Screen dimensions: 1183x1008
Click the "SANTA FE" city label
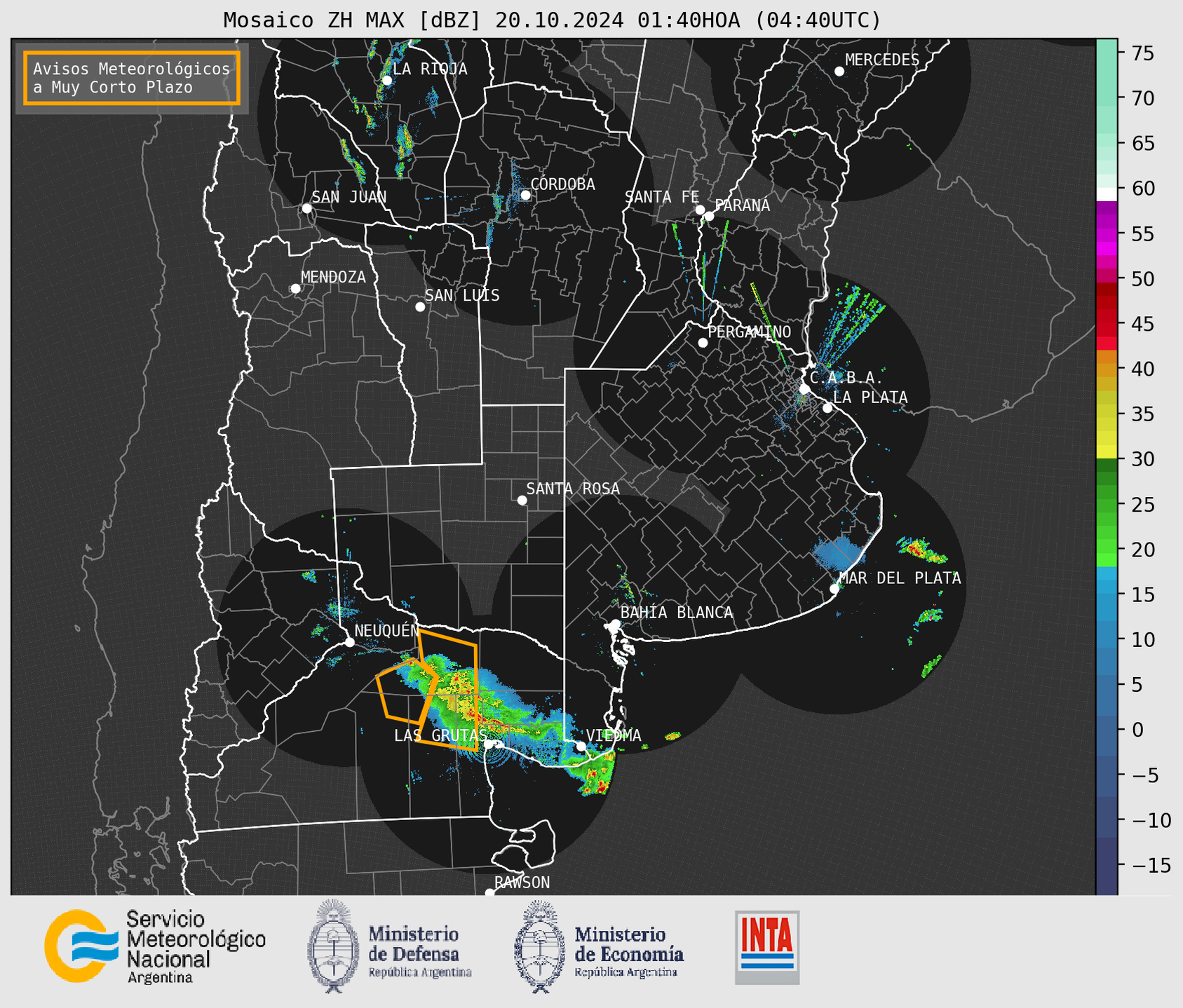point(662,197)
